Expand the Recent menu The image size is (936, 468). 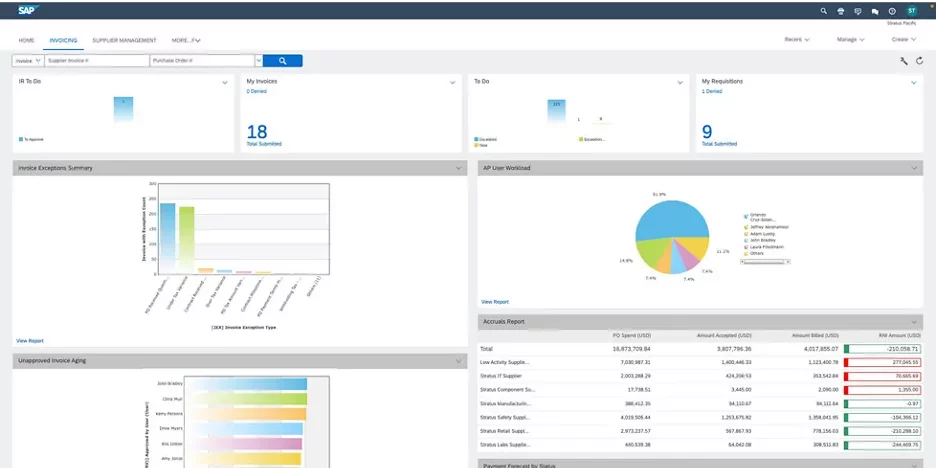pos(796,40)
